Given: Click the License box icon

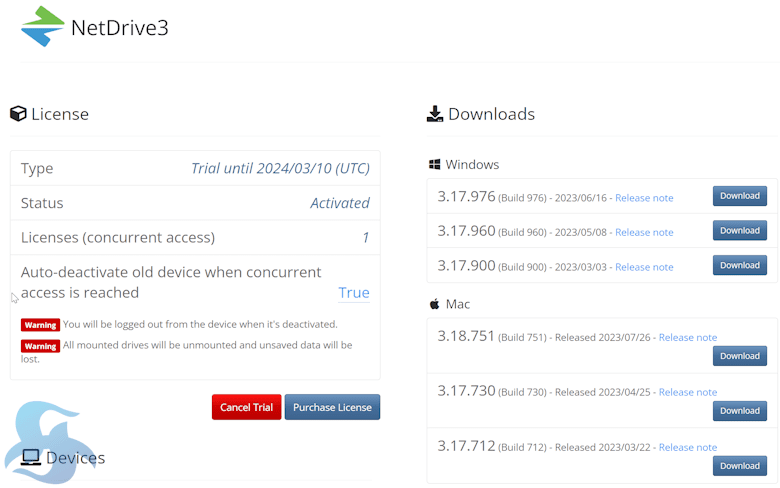Looking at the screenshot, I should [18, 114].
